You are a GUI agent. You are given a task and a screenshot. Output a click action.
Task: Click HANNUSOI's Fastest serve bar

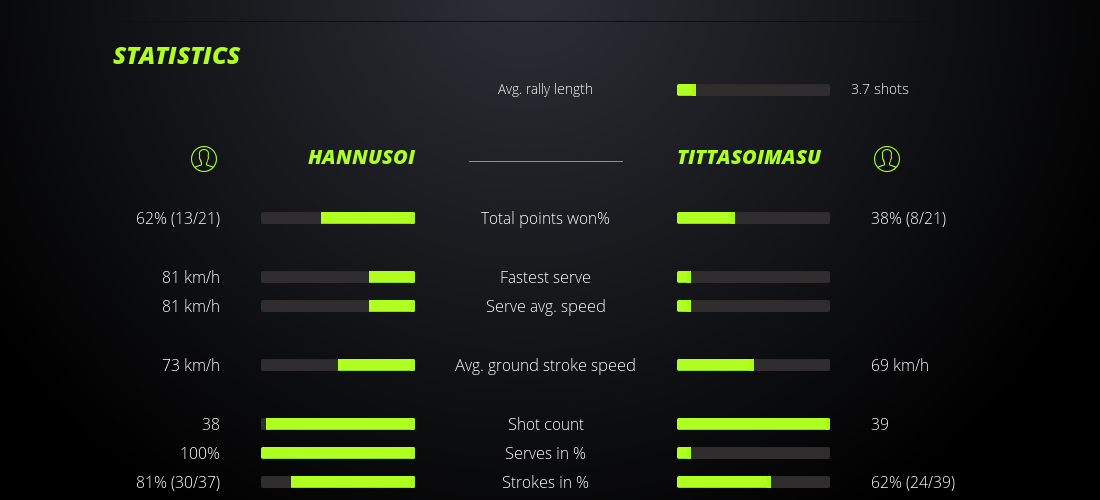tap(338, 277)
